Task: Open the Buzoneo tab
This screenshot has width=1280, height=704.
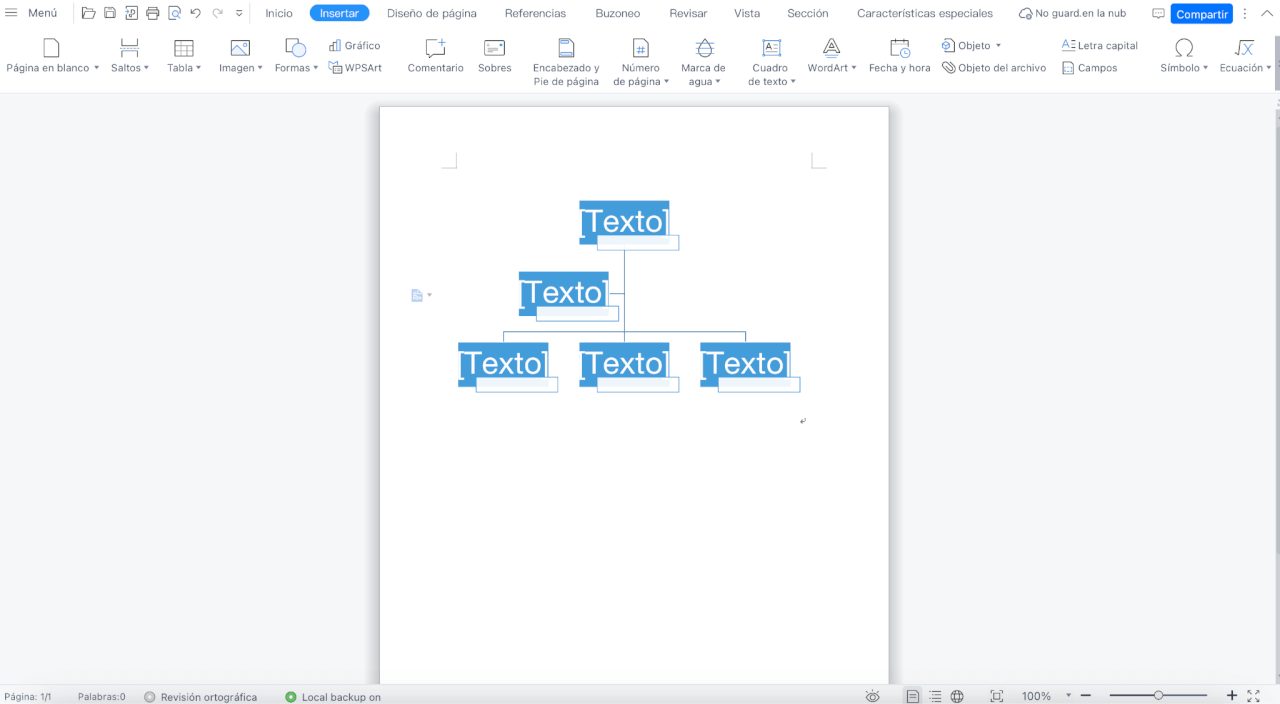Action: tap(618, 13)
